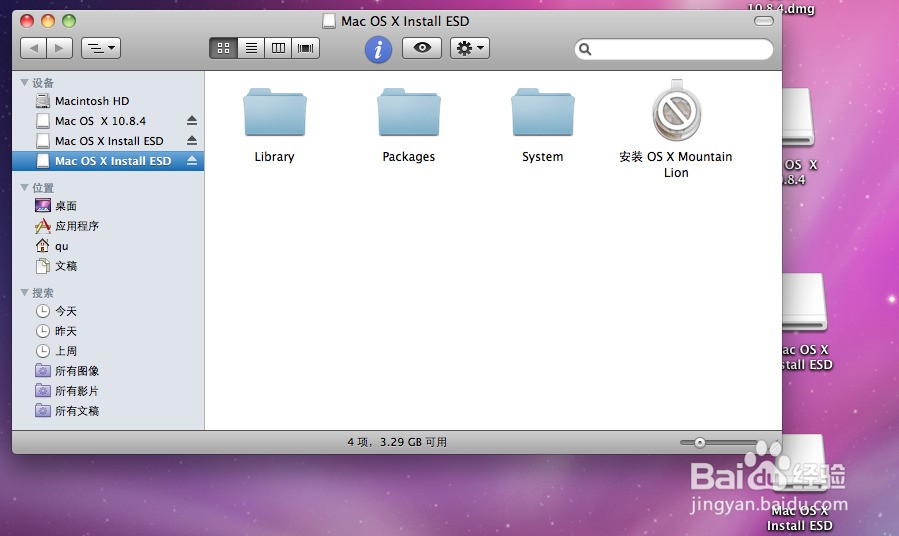
Task: Click the Packages folder label
Action: click(x=409, y=157)
